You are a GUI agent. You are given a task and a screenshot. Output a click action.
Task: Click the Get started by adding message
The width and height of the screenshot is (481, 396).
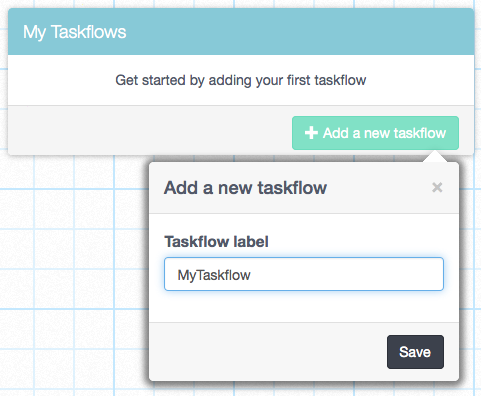click(x=241, y=80)
